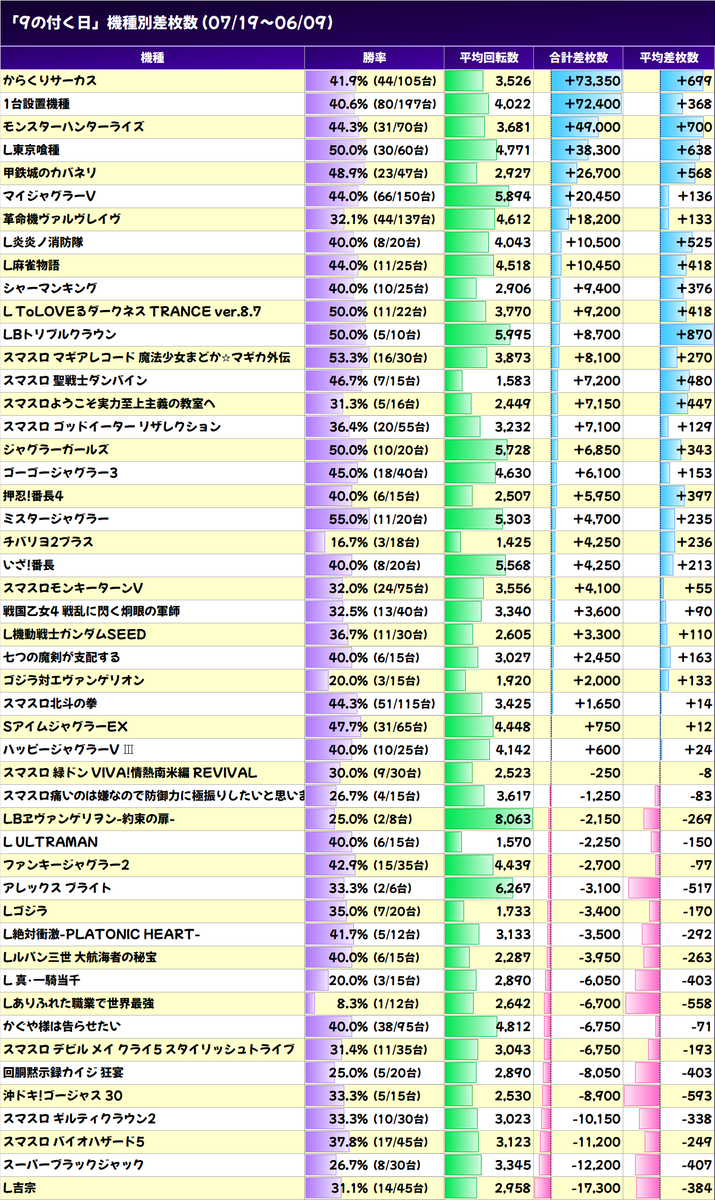Select スマスロ北斗の拳 row name
715x1200 pixels.
pyautogui.click(x=49, y=704)
